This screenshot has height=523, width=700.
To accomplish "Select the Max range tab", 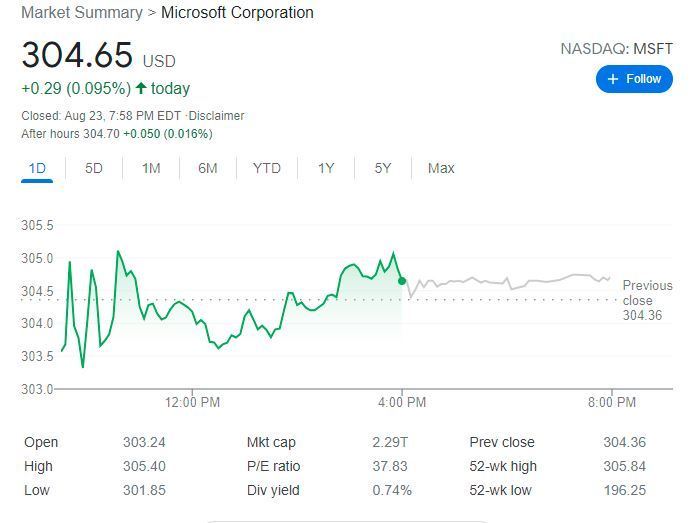I will [x=441, y=168].
